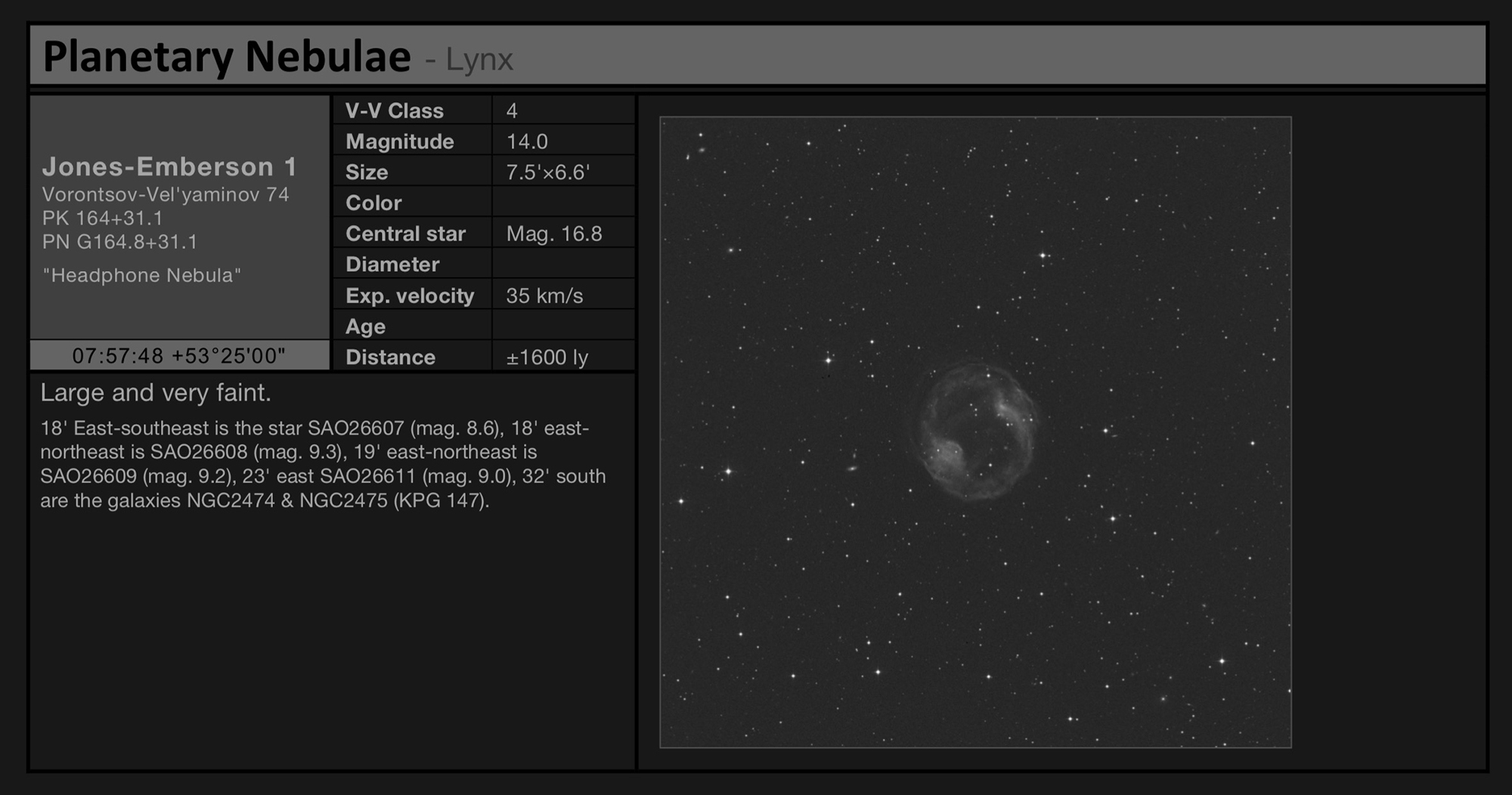The image size is (1512, 795).
Task: Click the 'Central star' row label
Action: pyautogui.click(x=405, y=234)
